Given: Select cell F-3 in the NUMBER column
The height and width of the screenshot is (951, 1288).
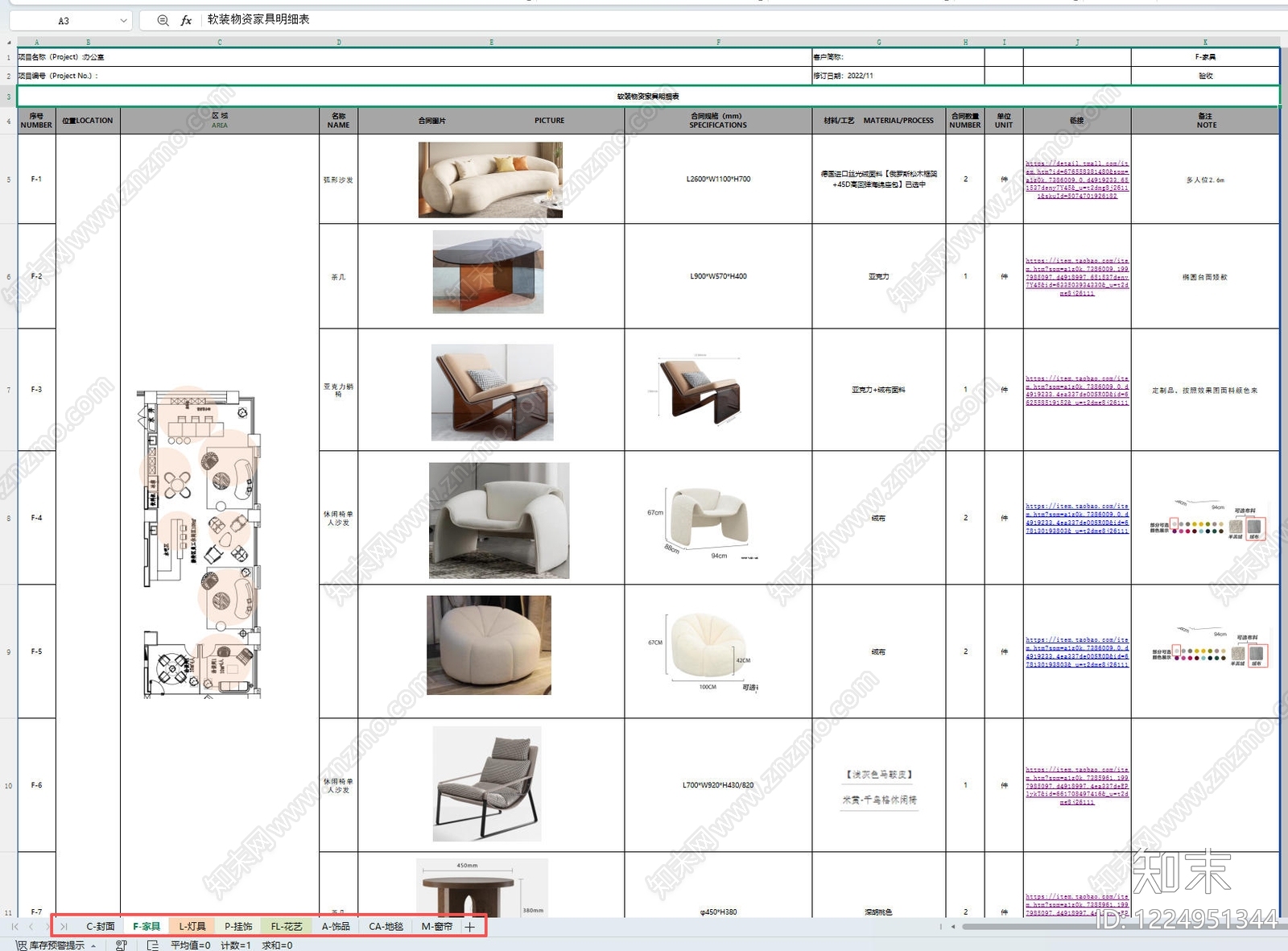Looking at the screenshot, I should (36, 390).
